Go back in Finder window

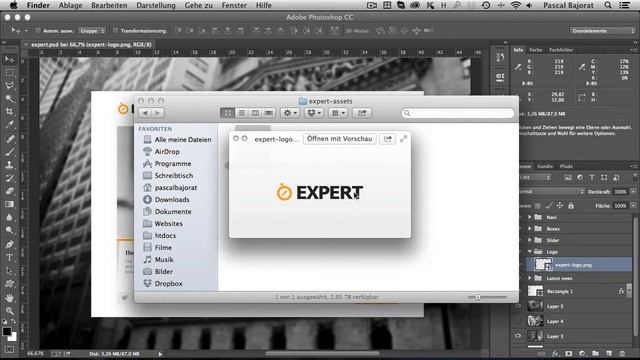click(x=145, y=113)
